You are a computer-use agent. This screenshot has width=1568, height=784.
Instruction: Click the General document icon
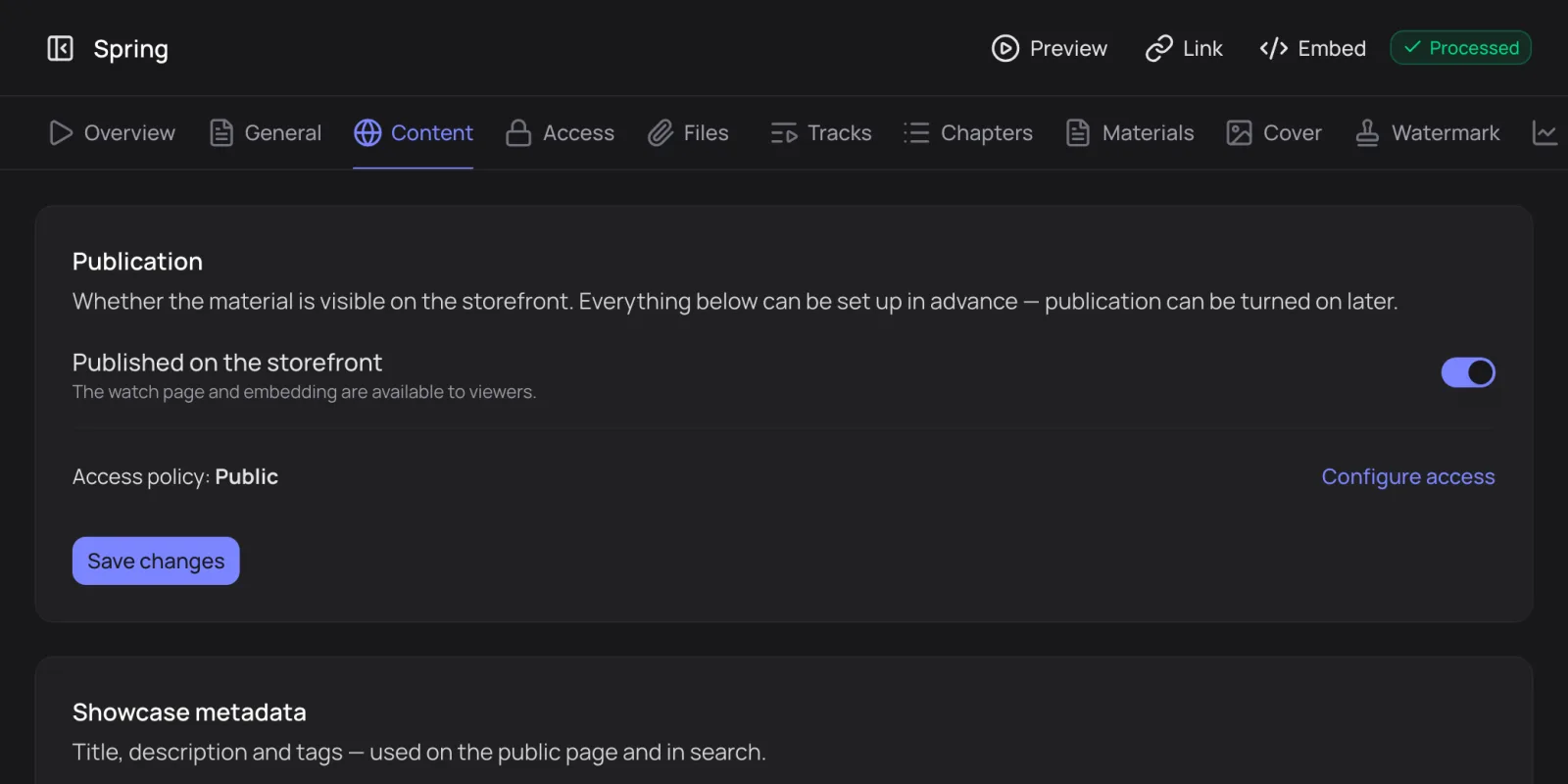221,132
